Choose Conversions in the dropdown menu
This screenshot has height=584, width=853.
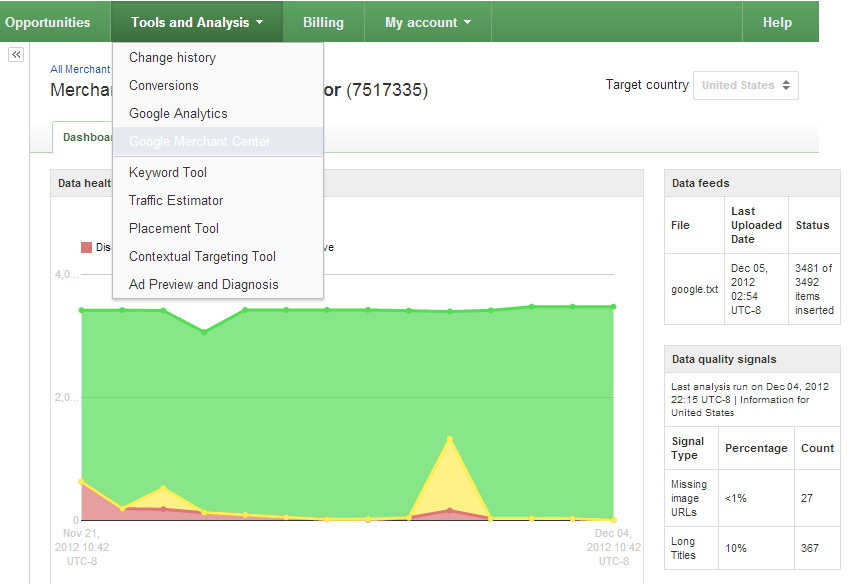pyautogui.click(x=164, y=86)
